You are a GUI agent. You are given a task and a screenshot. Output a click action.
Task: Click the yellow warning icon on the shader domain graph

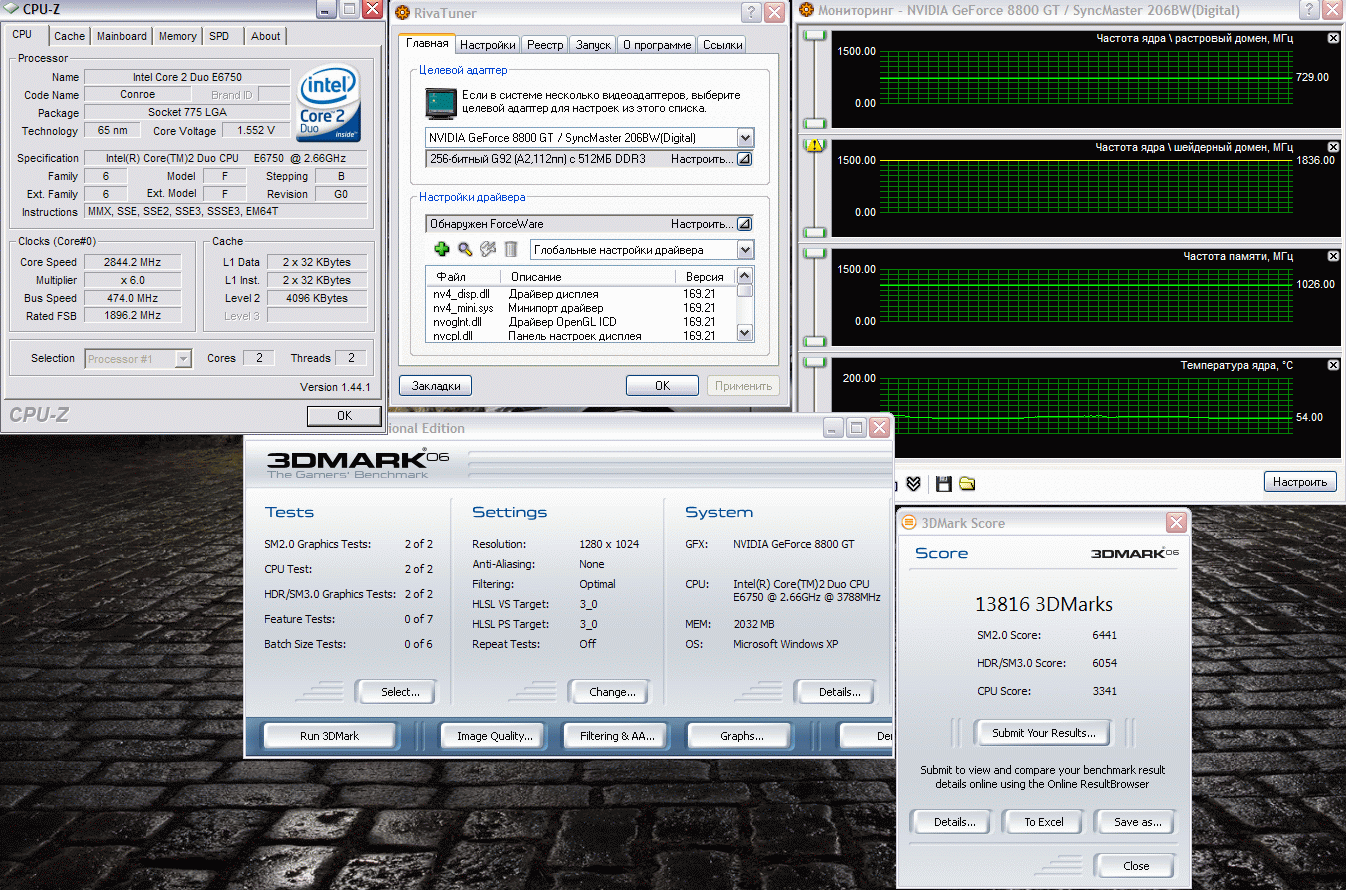(815, 146)
